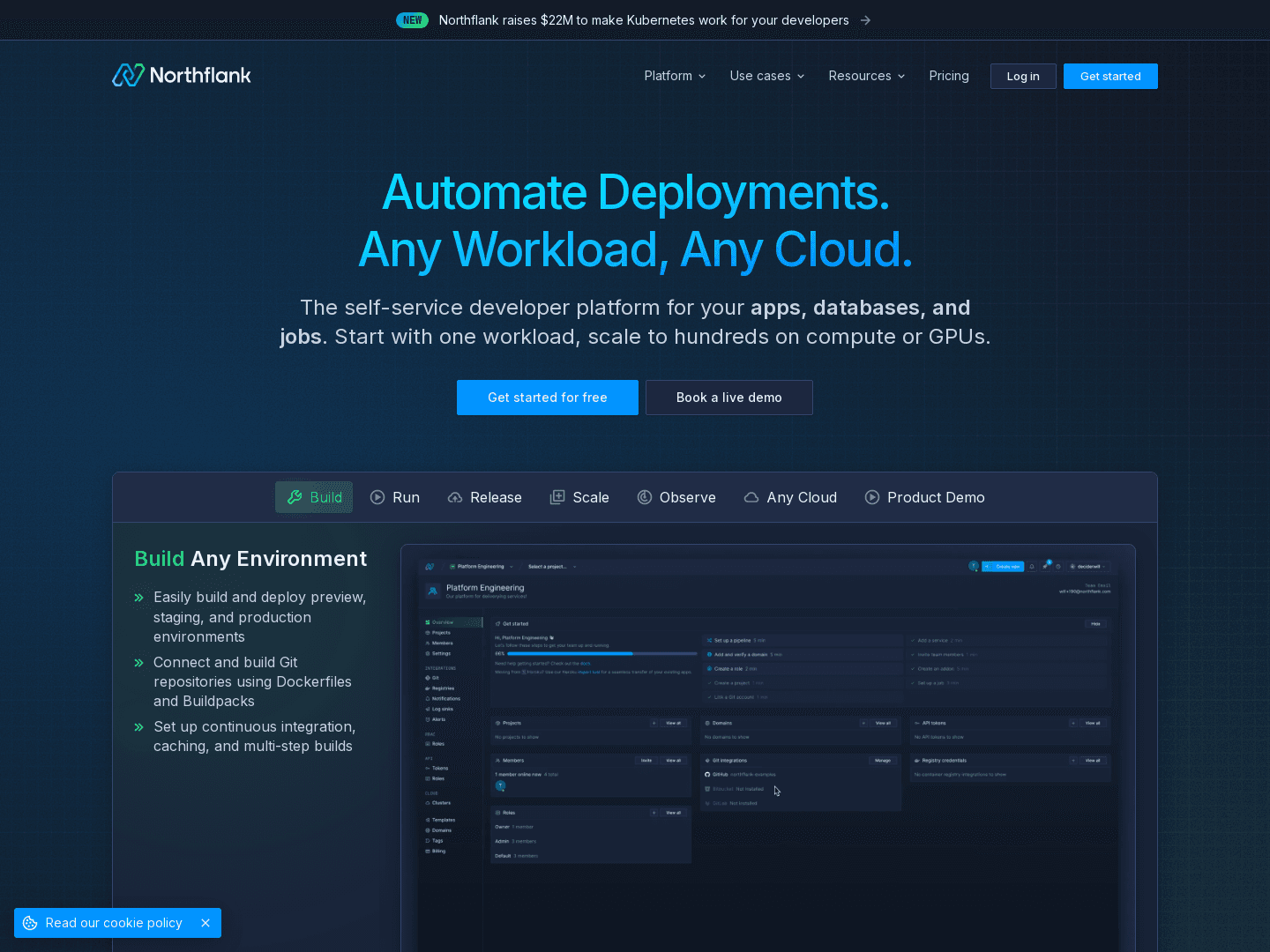Open the $22M funding announcement arrow
Screen dimensions: 1270x952
pyautogui.click(x=865, y=20)
